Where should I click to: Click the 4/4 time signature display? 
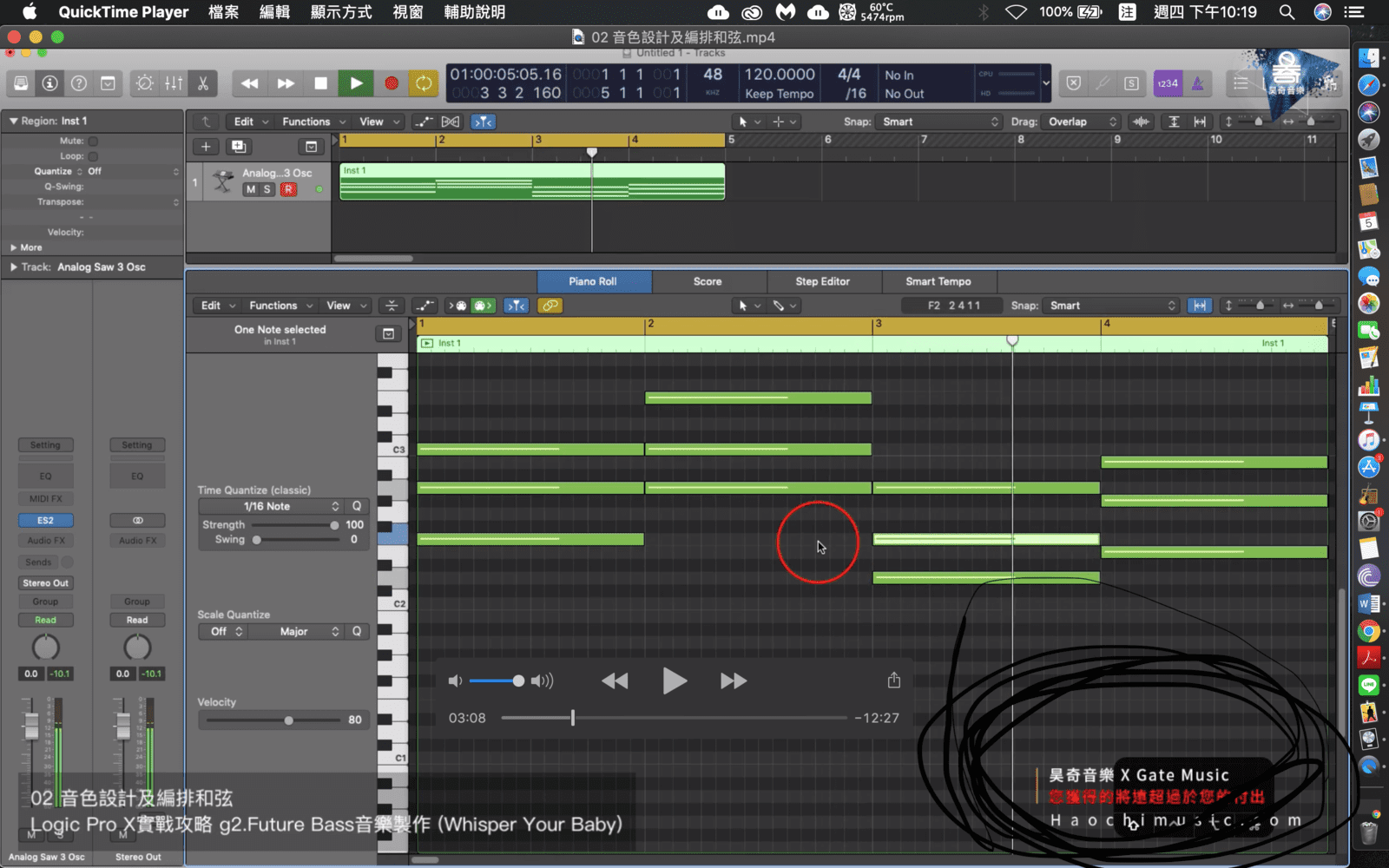pyautogui.click(x=849, y=75)
